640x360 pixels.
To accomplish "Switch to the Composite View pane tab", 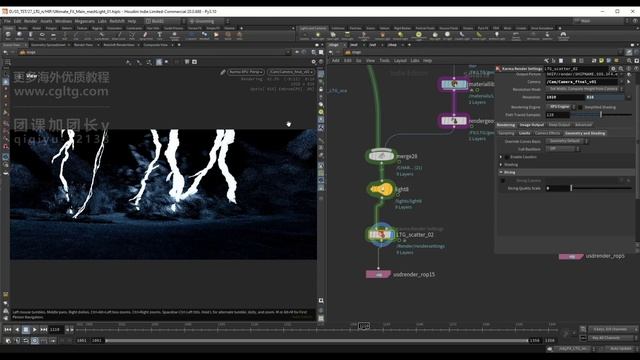I will [x=156, y=45].
